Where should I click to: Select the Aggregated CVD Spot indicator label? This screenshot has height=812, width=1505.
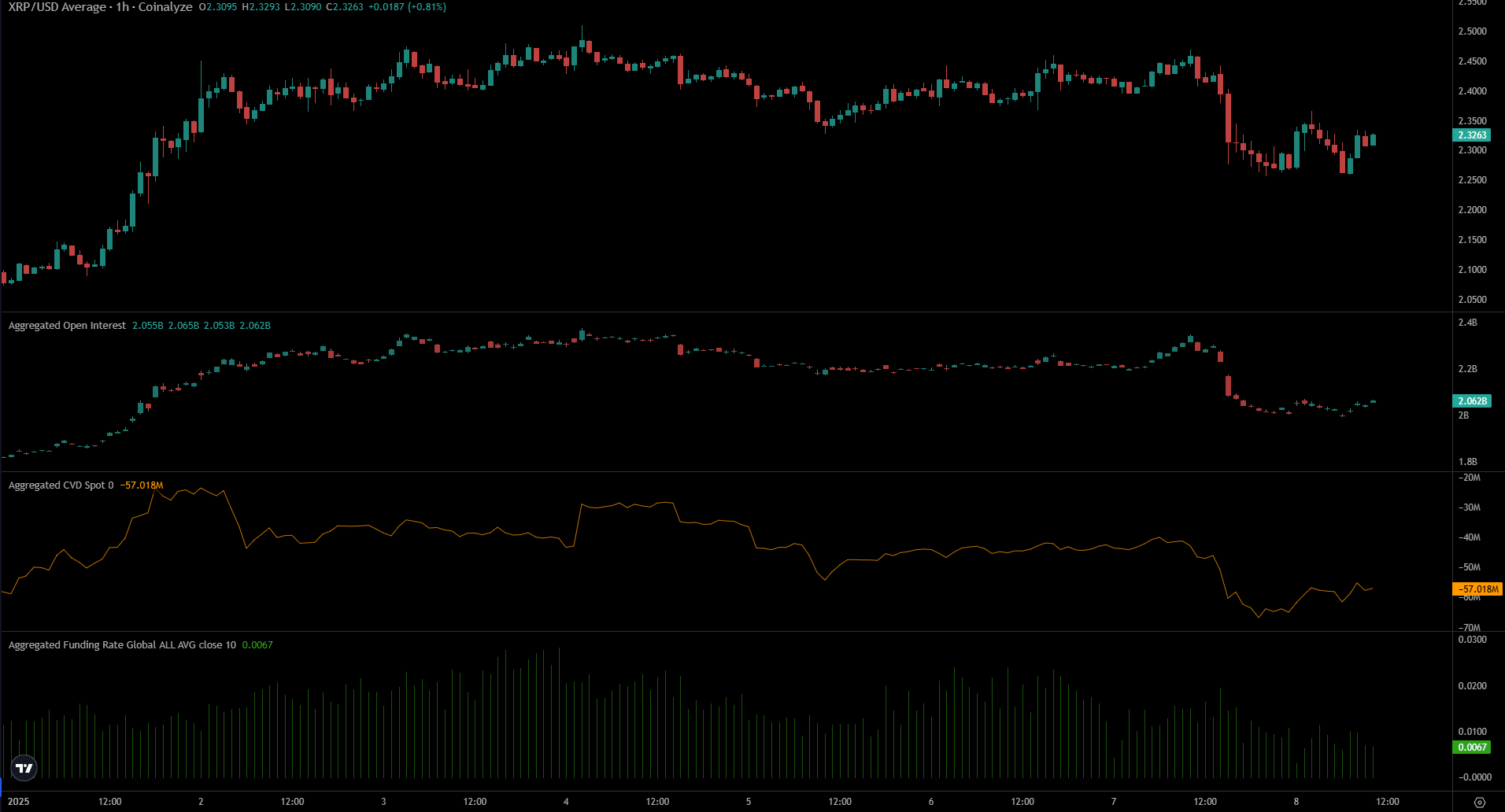(x=61, y=485)
